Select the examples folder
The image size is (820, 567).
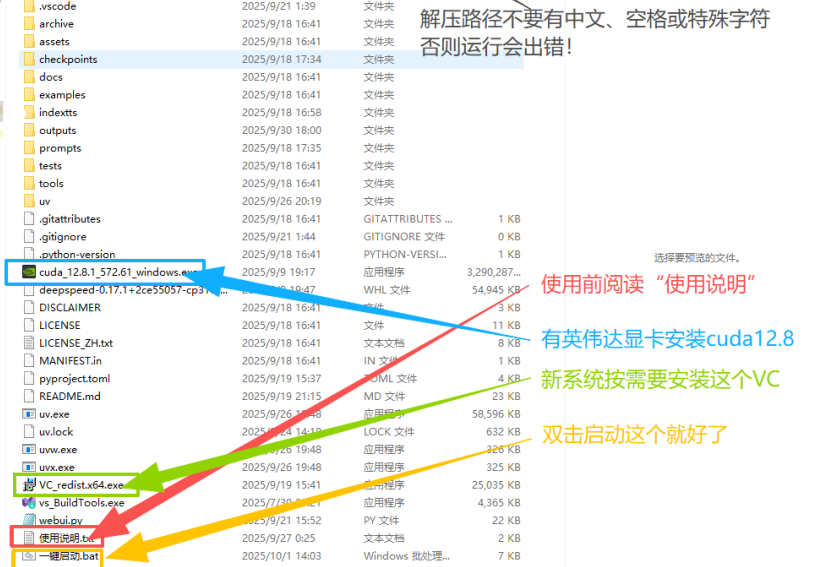coord(62,95)
